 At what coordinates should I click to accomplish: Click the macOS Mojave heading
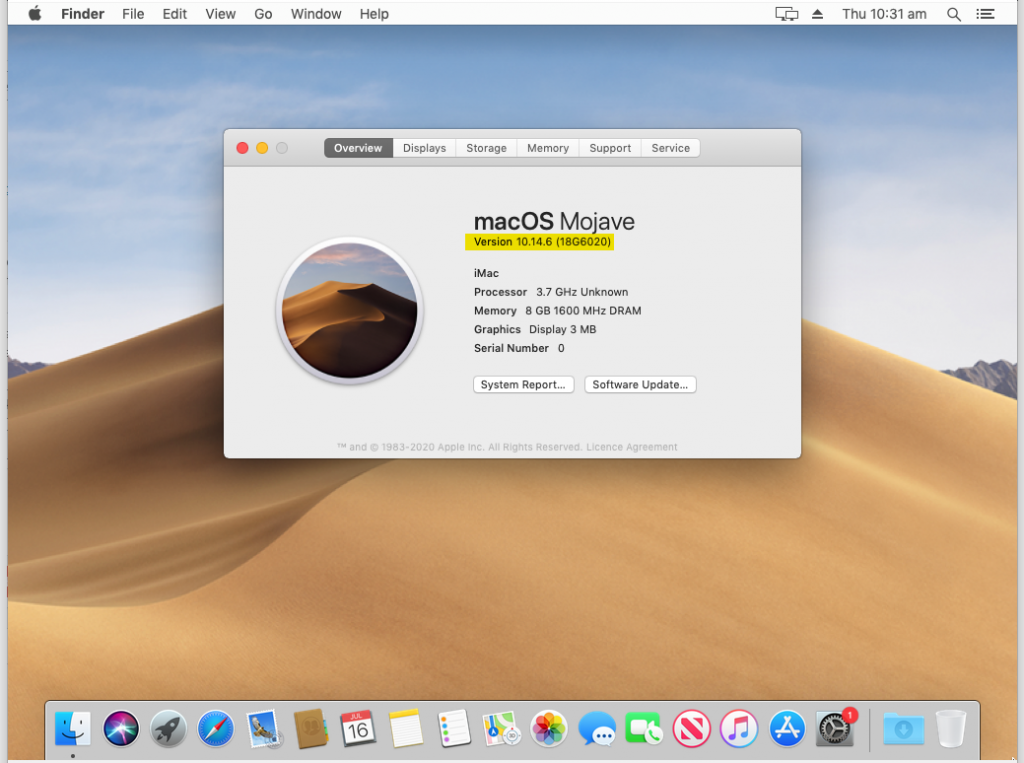[554, 221]
